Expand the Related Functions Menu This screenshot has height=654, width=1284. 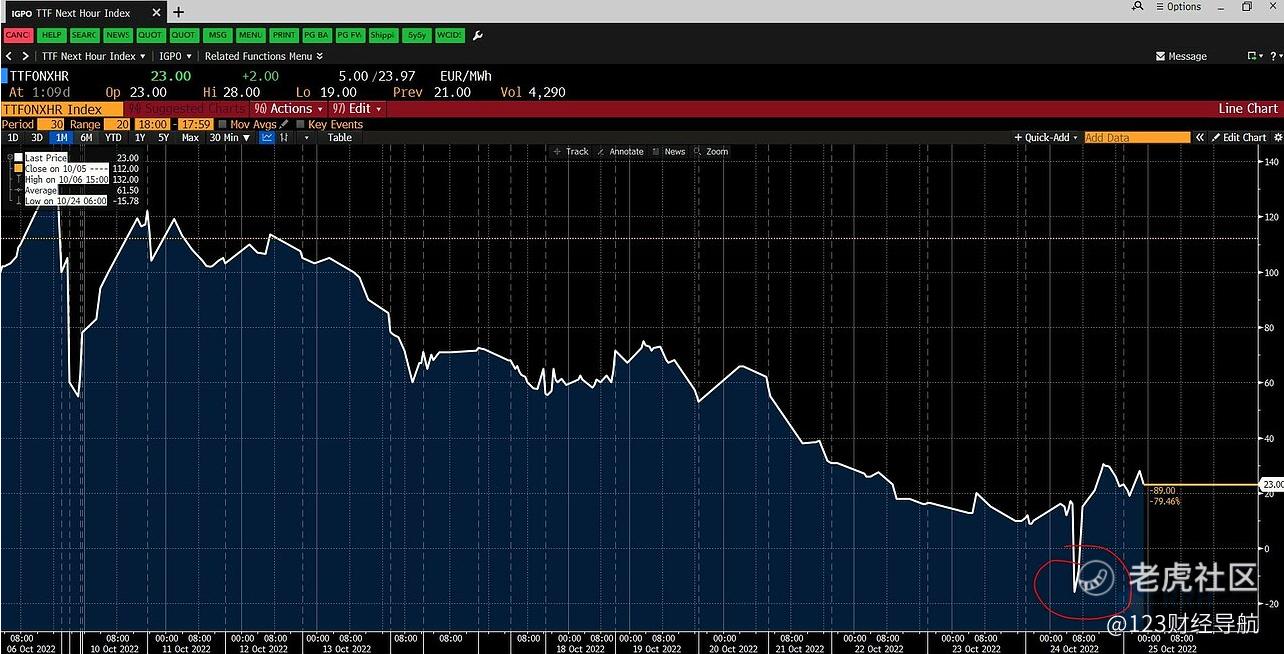[263, 56]
